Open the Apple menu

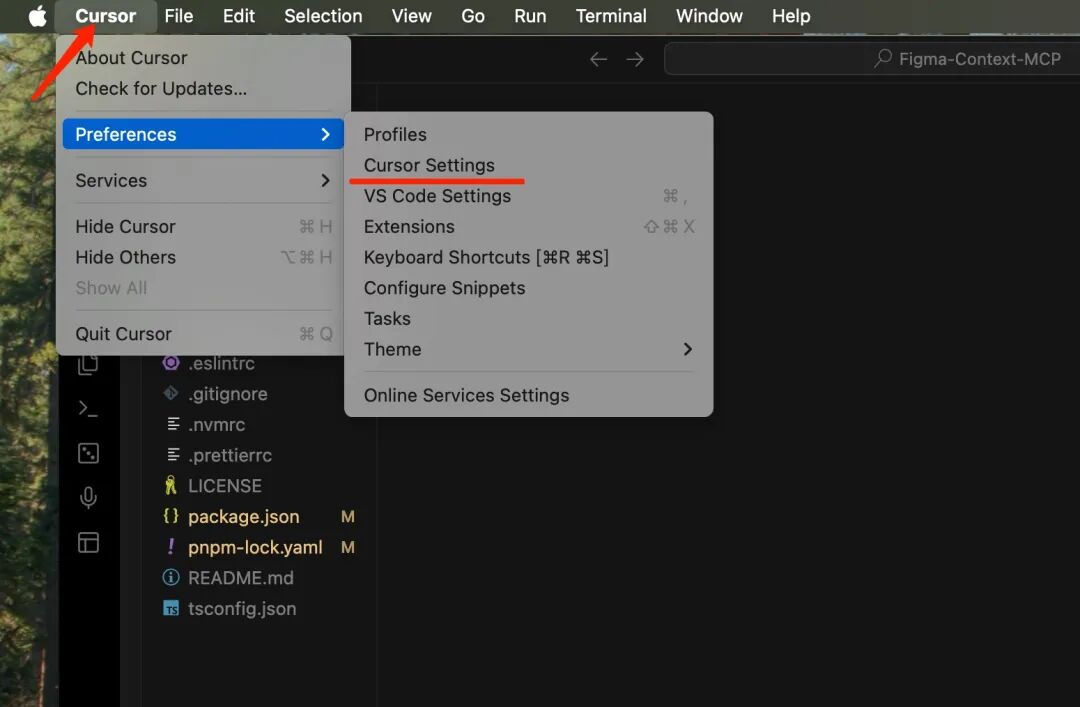(38, 16)
